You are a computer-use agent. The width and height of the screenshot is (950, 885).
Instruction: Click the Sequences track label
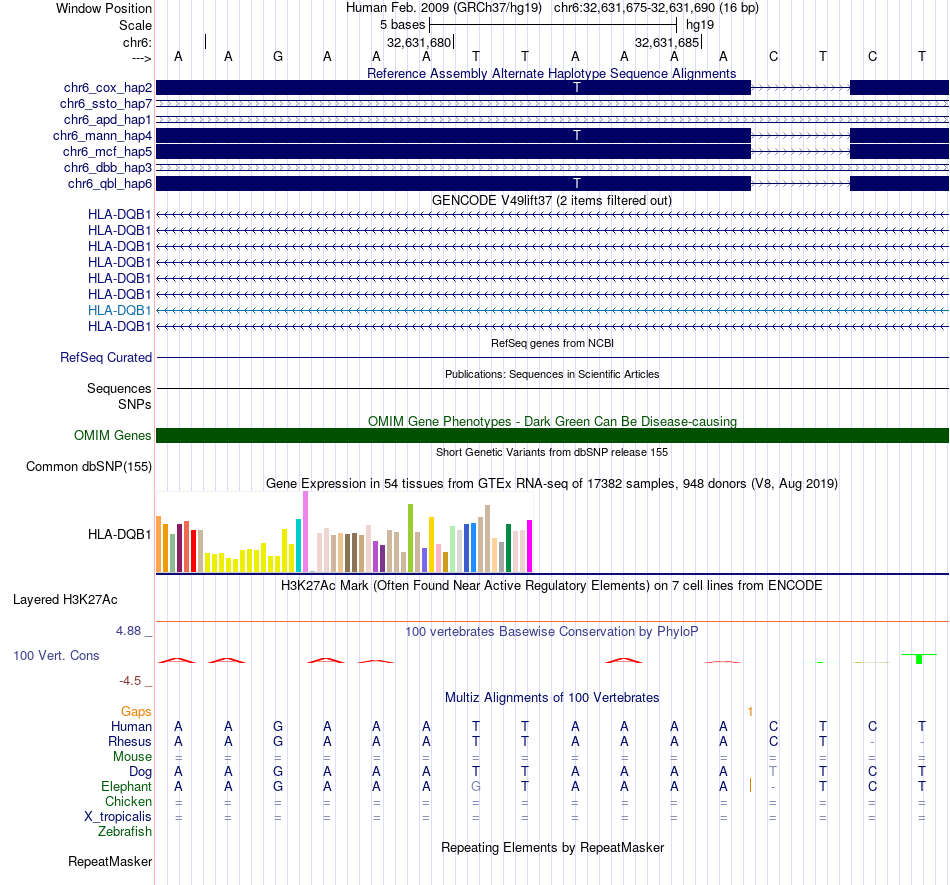pos(119,388)
